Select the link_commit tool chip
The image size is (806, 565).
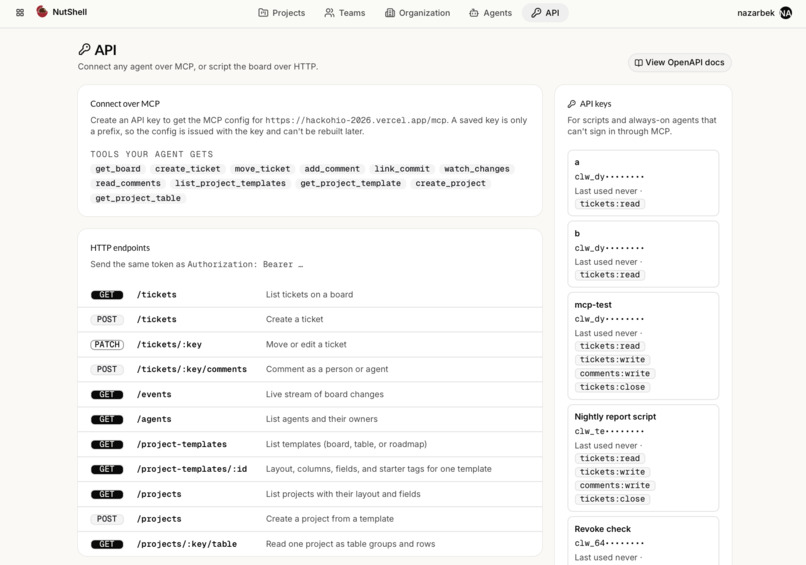click(x=402, y=169)
